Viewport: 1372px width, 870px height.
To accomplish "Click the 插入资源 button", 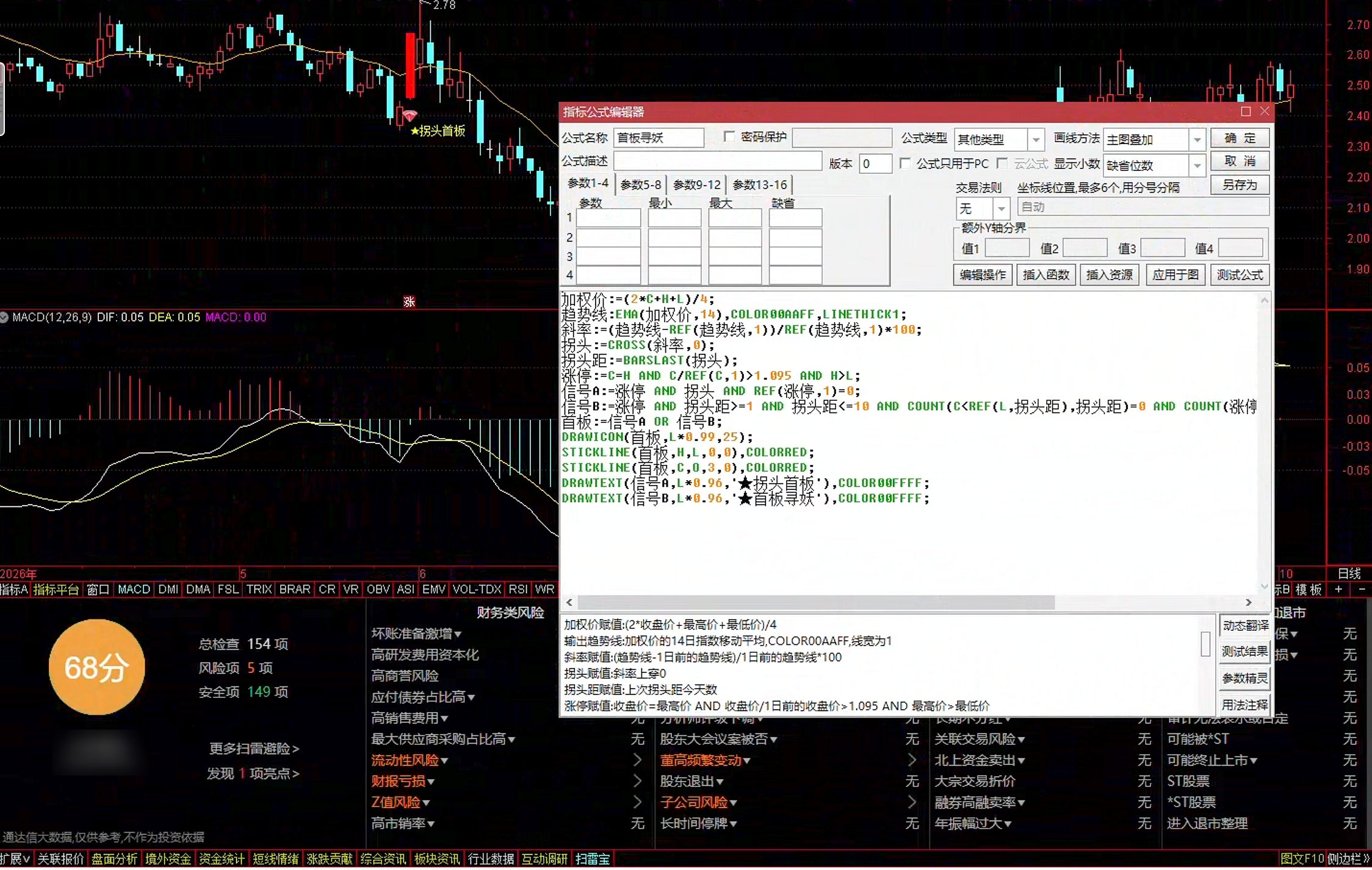I will tap(1110, 275).
